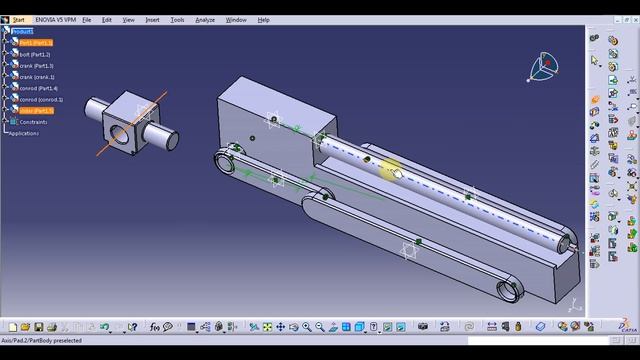Open the Edit menu

(x=107, y=20)
